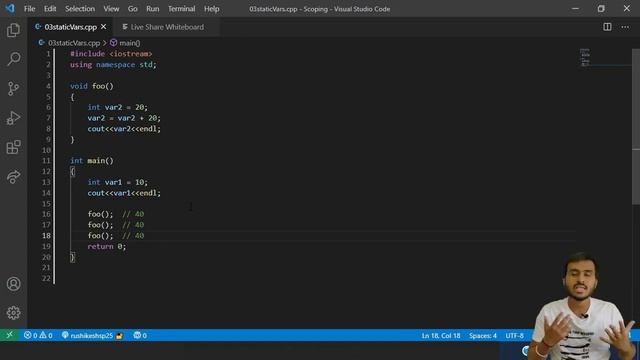This screenshot has width=640, height=360.
Task: Open the status bar chat comments counter
Action: [x=140, y=335]
